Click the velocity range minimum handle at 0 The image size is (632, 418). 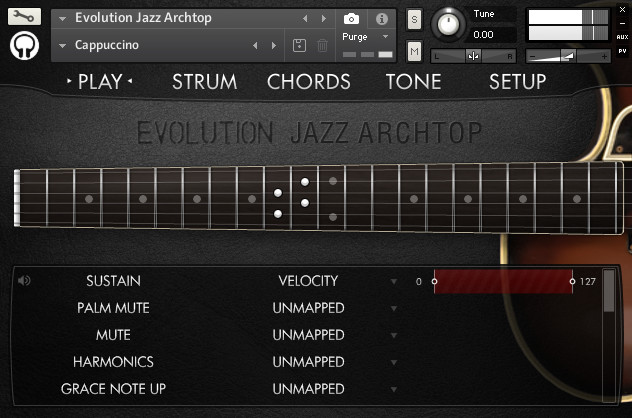tap(434, 281)
